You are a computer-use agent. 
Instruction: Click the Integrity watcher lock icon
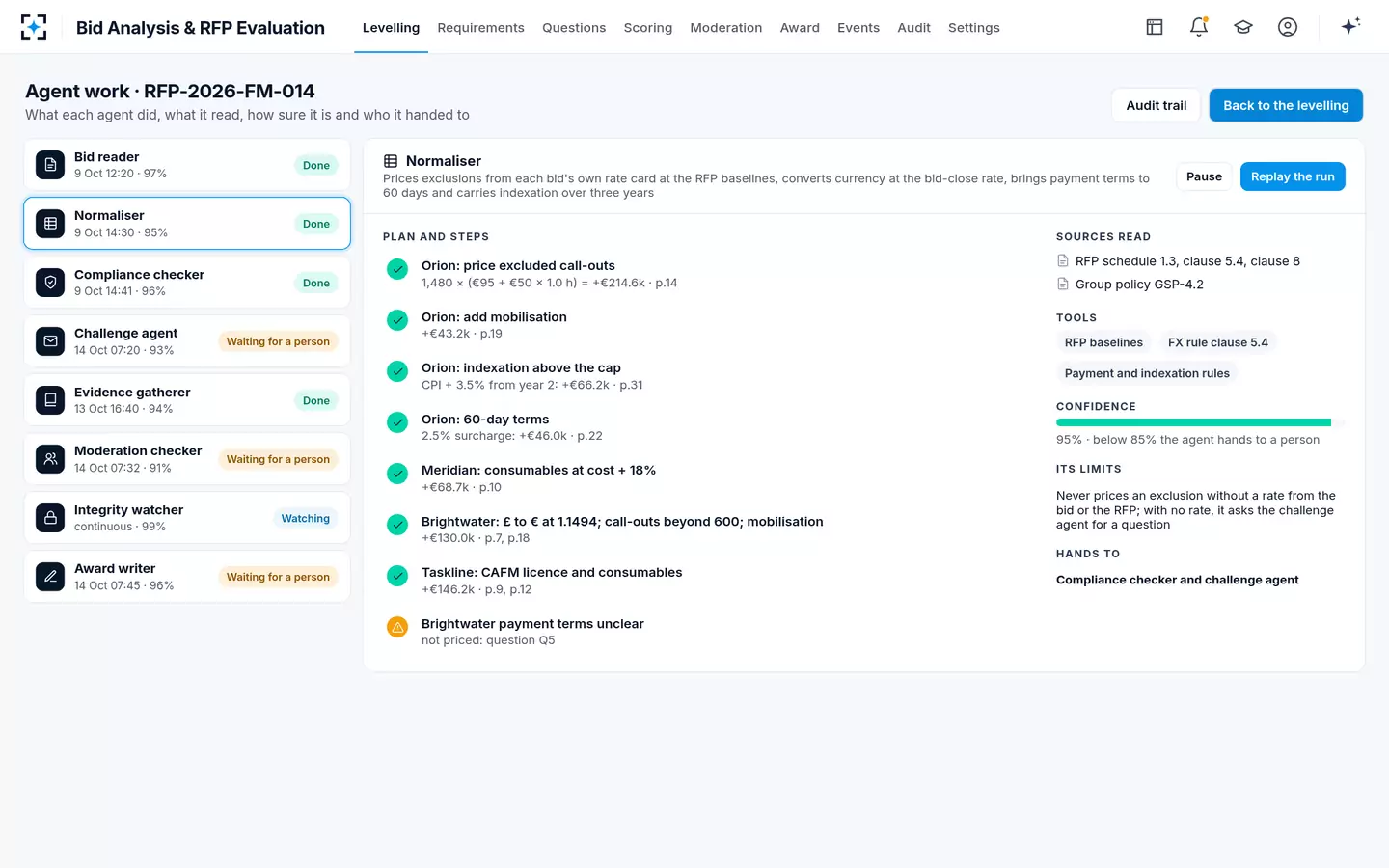point(50,518)
